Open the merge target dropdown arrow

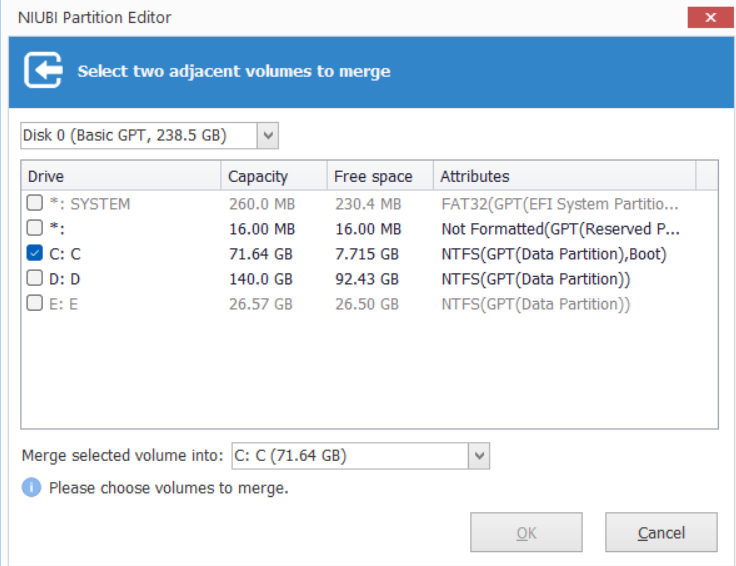point(479,456)
